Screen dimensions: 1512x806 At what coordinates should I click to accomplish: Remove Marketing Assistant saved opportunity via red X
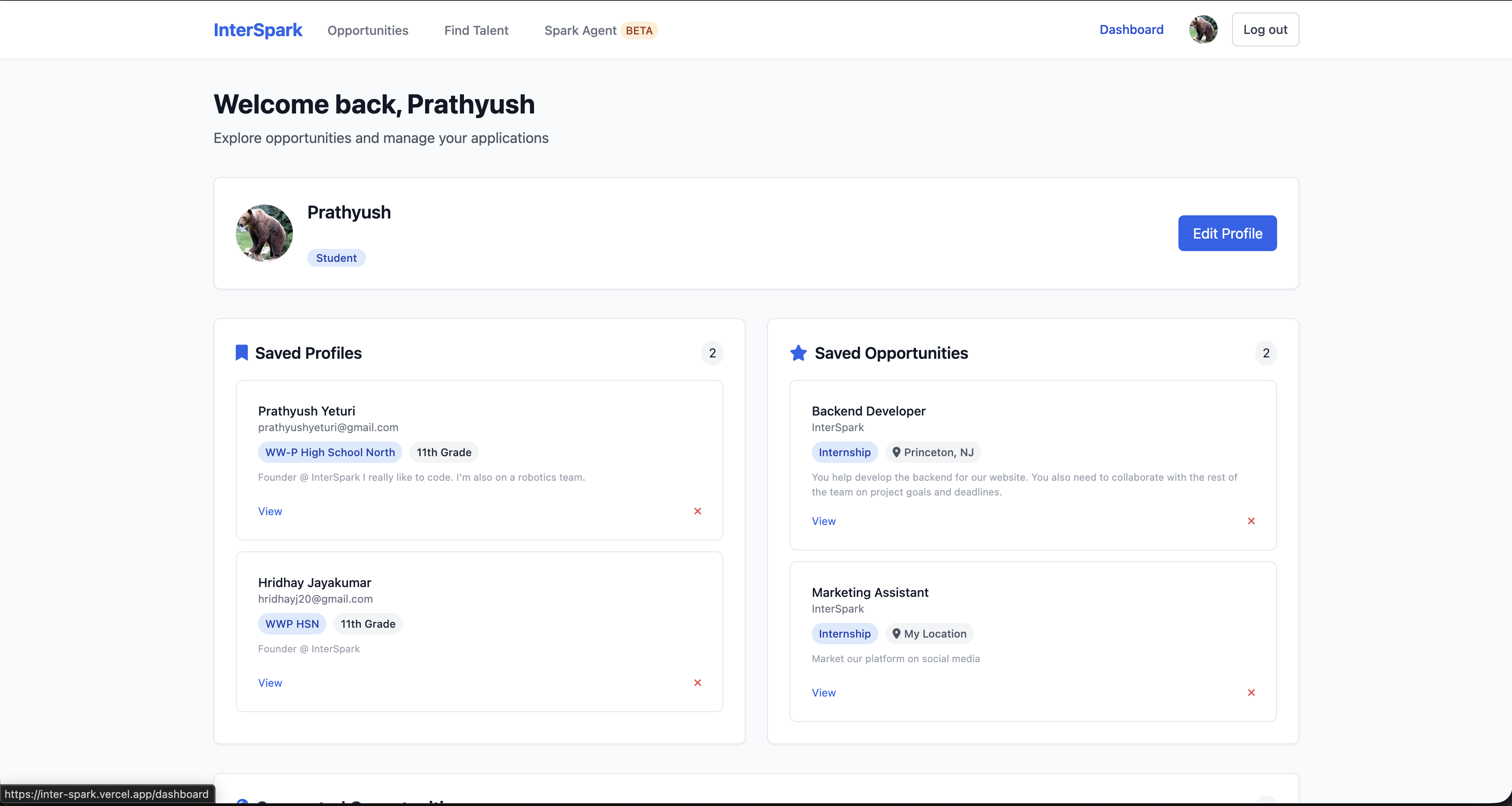click(1251, 693)
